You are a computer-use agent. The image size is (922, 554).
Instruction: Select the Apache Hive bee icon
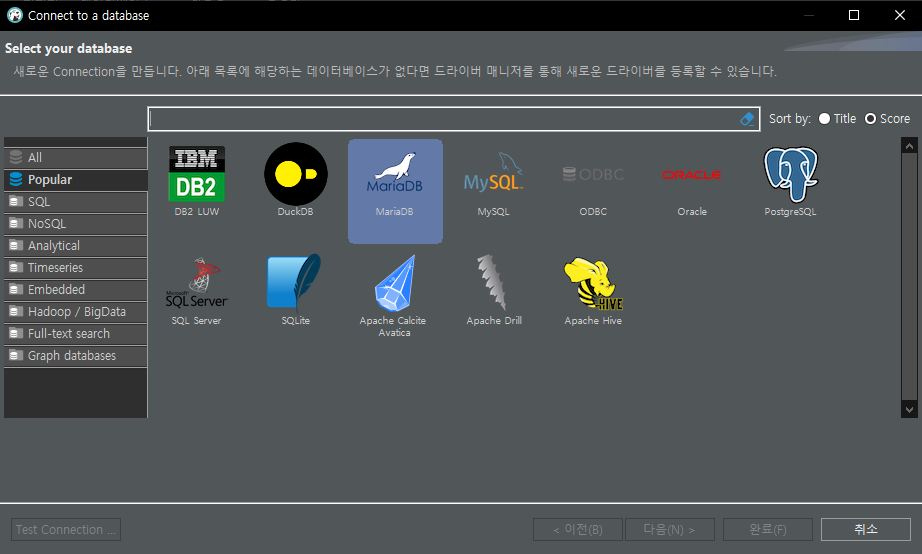click(x=593, y=283)
